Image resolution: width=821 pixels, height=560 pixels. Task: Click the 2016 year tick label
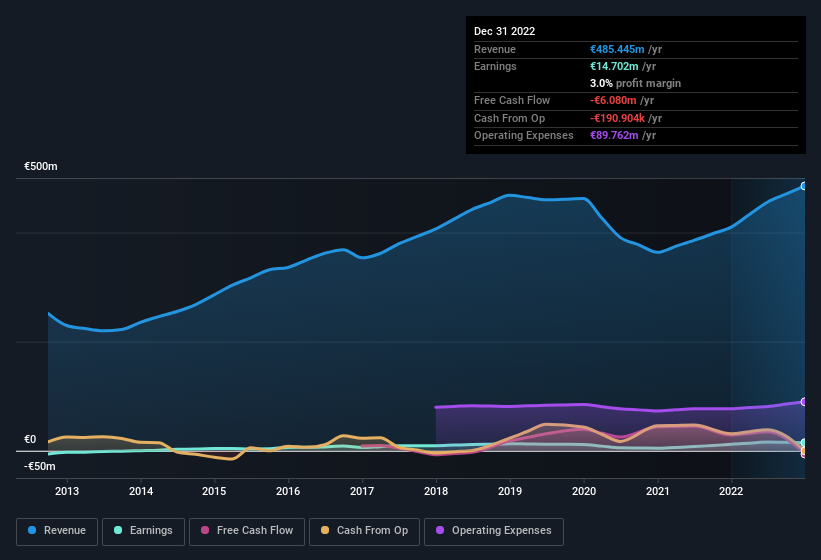tap(288, 491)
